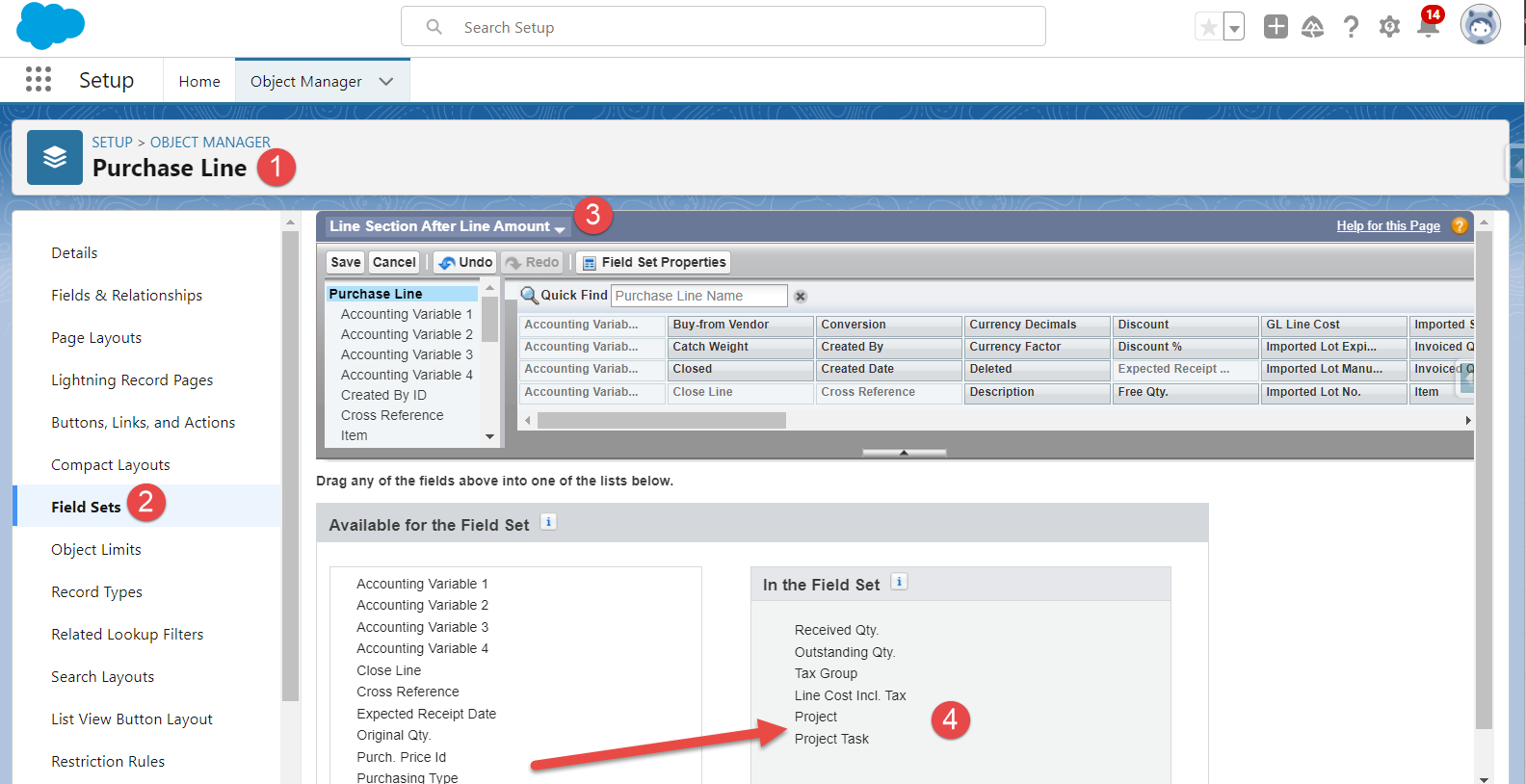
Task: Undo the last field set change
Action: (465, 262)
